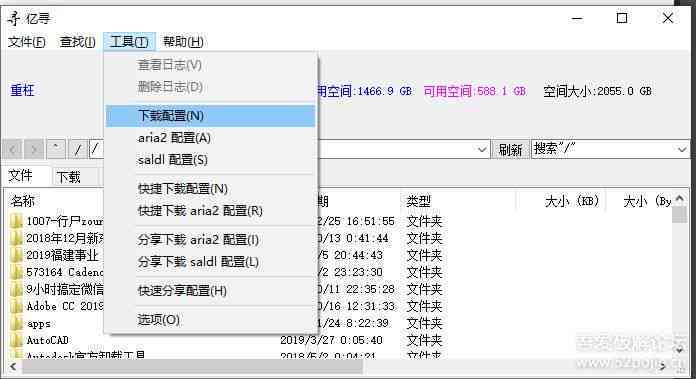The height and width of the screenshot is (379, 696).
Task: Go up one directory level
Action: point(55,150)
